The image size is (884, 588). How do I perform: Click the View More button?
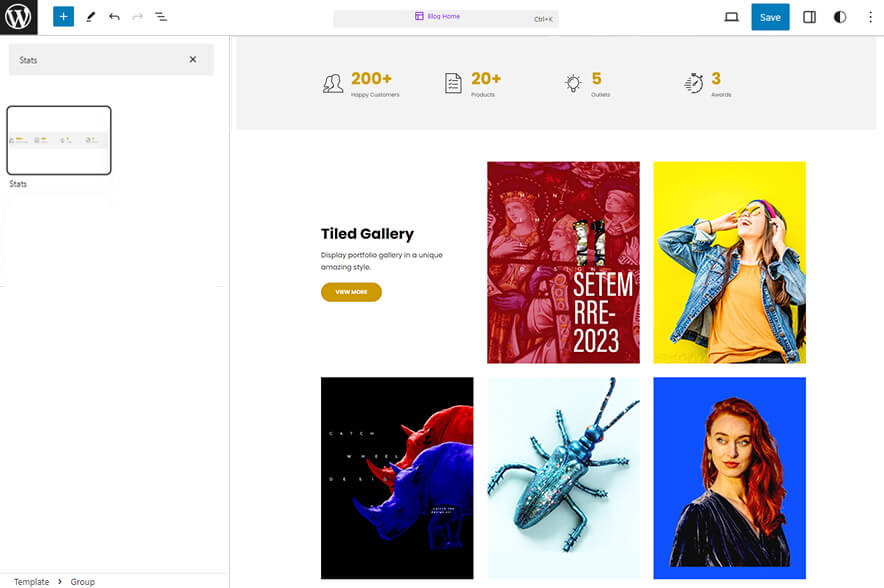(x=351, y=292)
